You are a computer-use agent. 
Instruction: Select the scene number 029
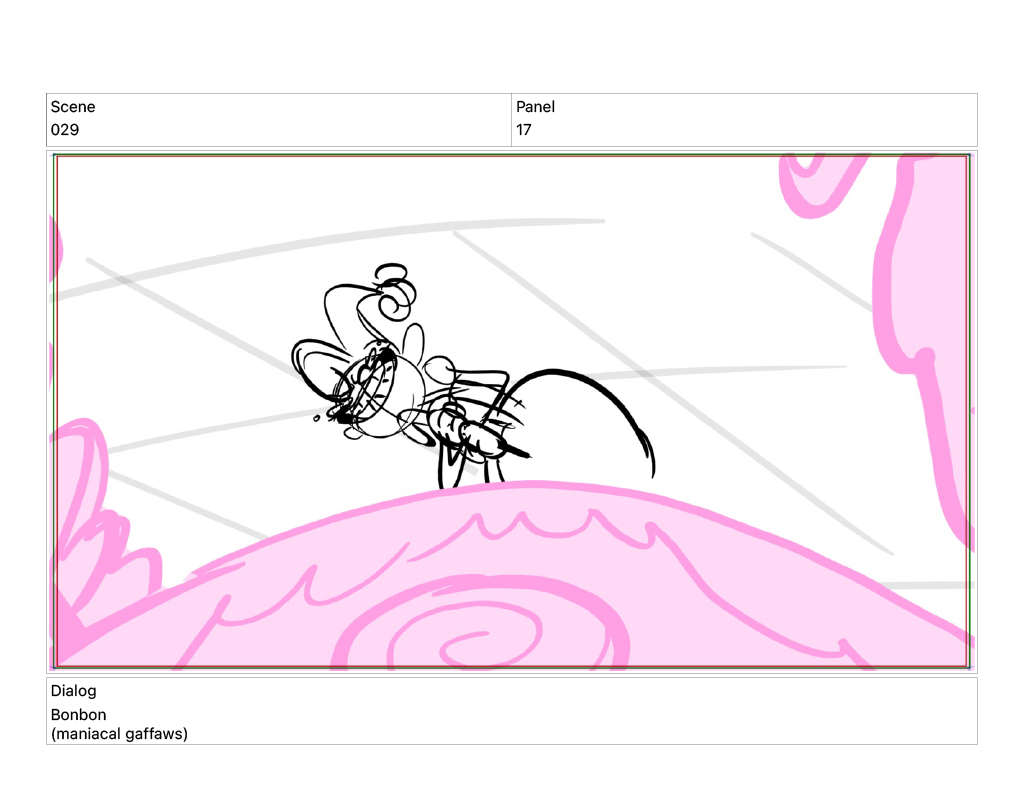(x=65, y=130)
